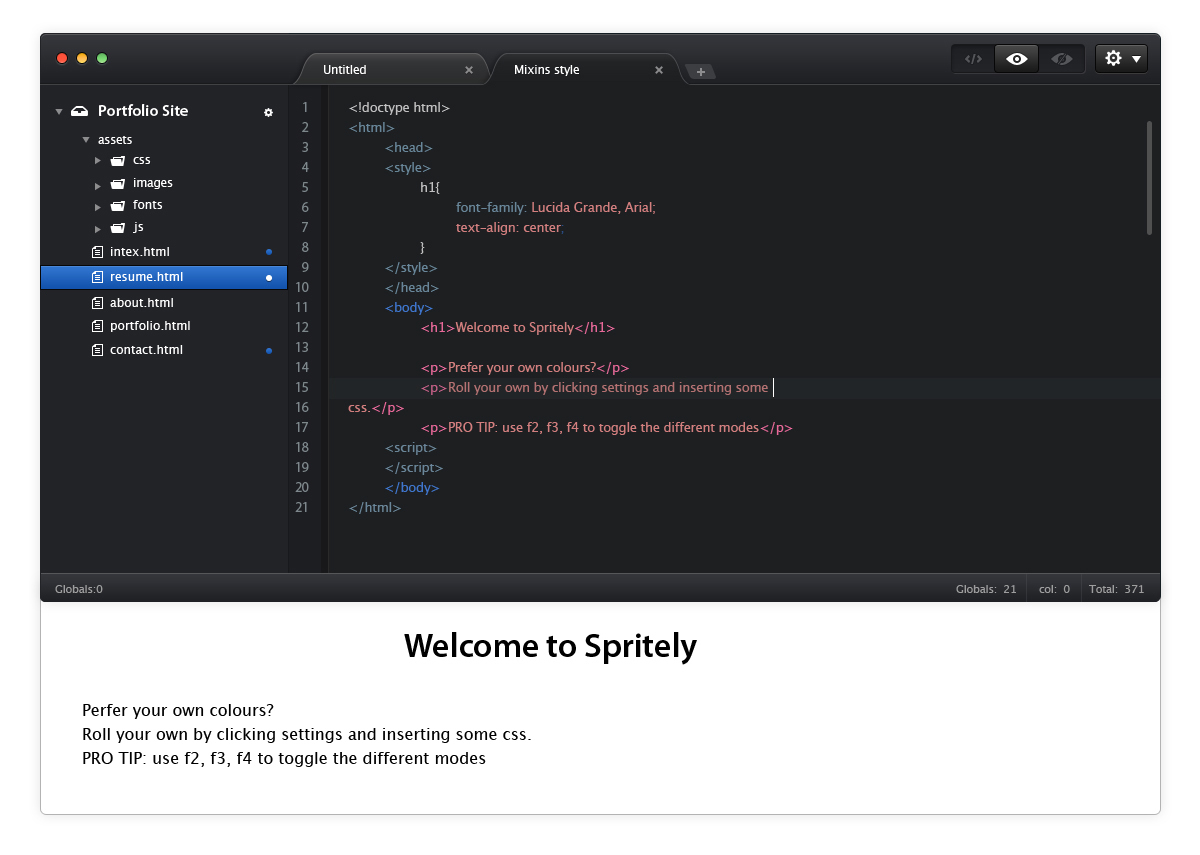
Task: Click the closing html tag line
Action: point(375,507)
